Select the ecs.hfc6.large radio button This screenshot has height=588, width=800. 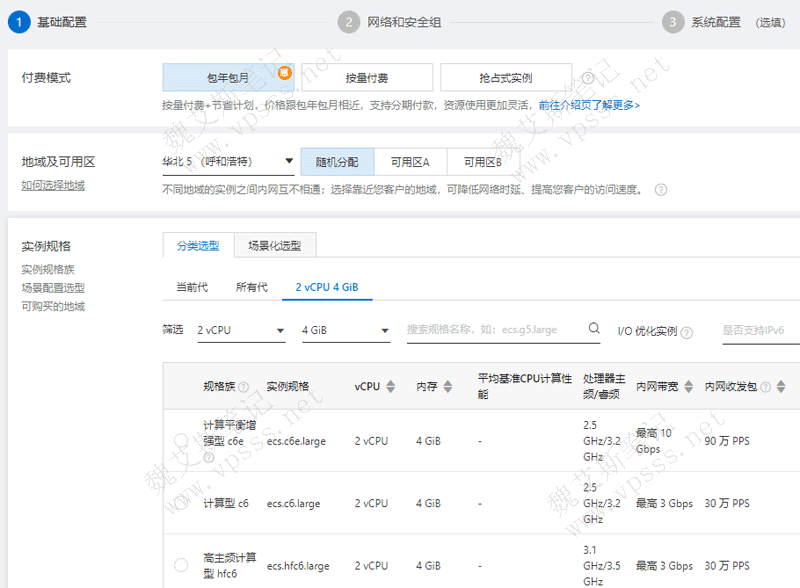pos(181,565)
